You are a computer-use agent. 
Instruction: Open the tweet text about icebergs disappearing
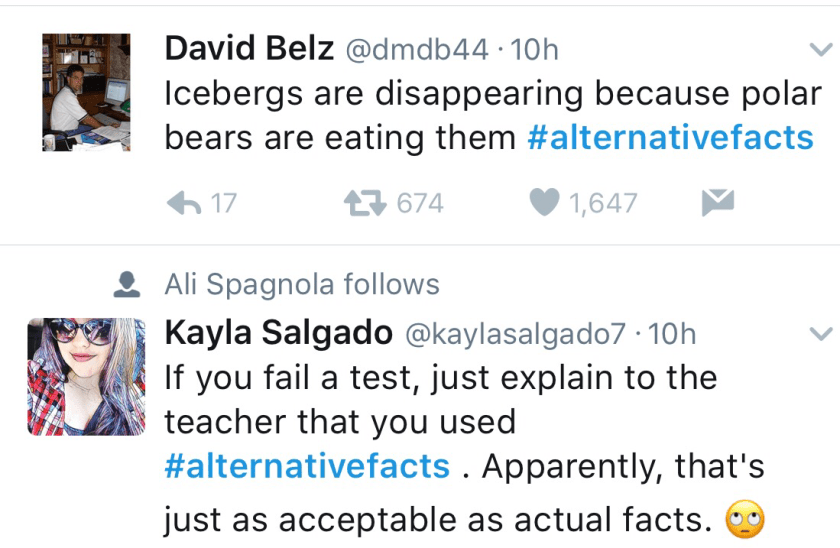pyautogui.click(x=492, y=94)
